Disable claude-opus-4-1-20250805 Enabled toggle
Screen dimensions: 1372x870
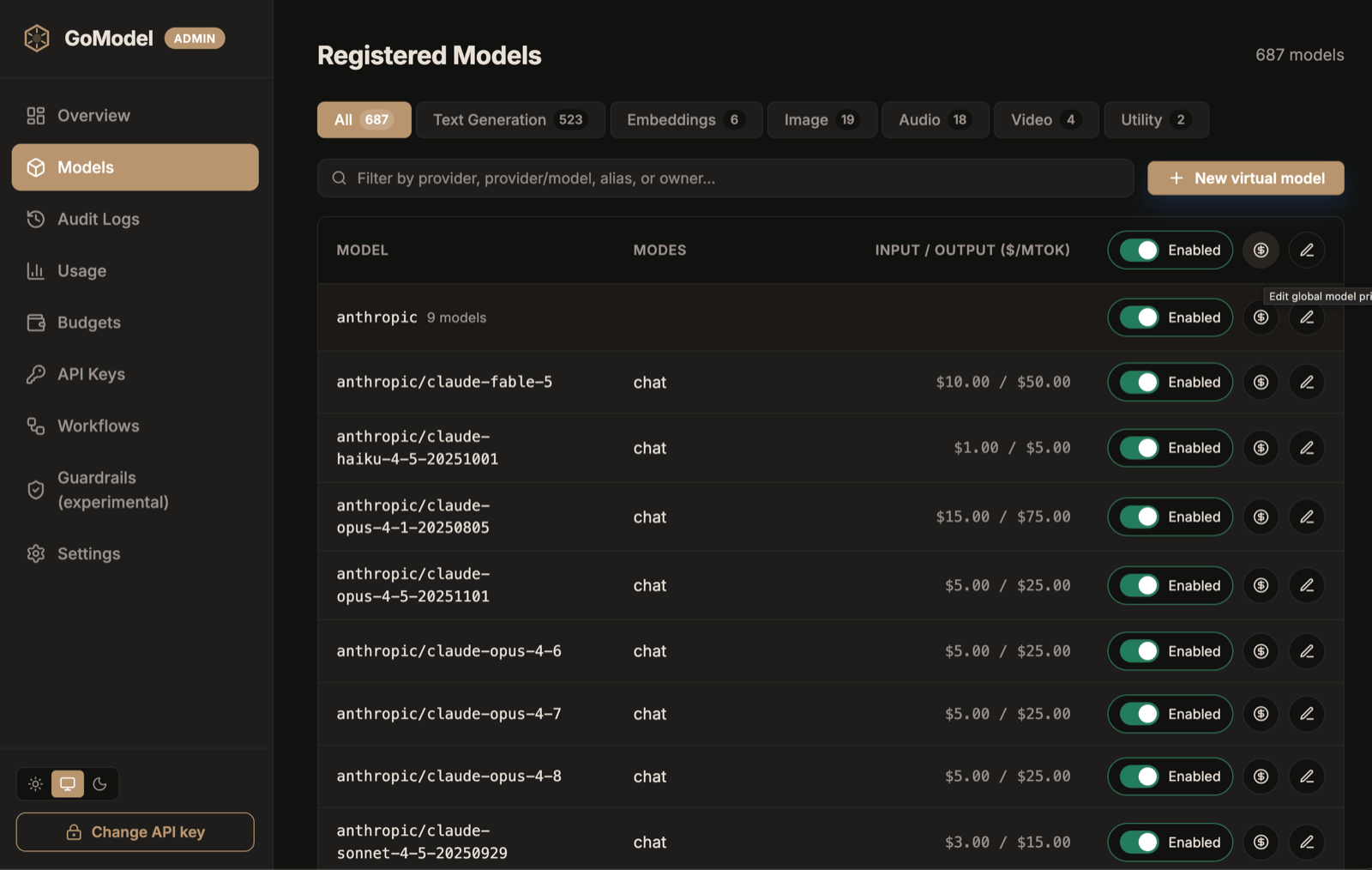pos(1170,517)
